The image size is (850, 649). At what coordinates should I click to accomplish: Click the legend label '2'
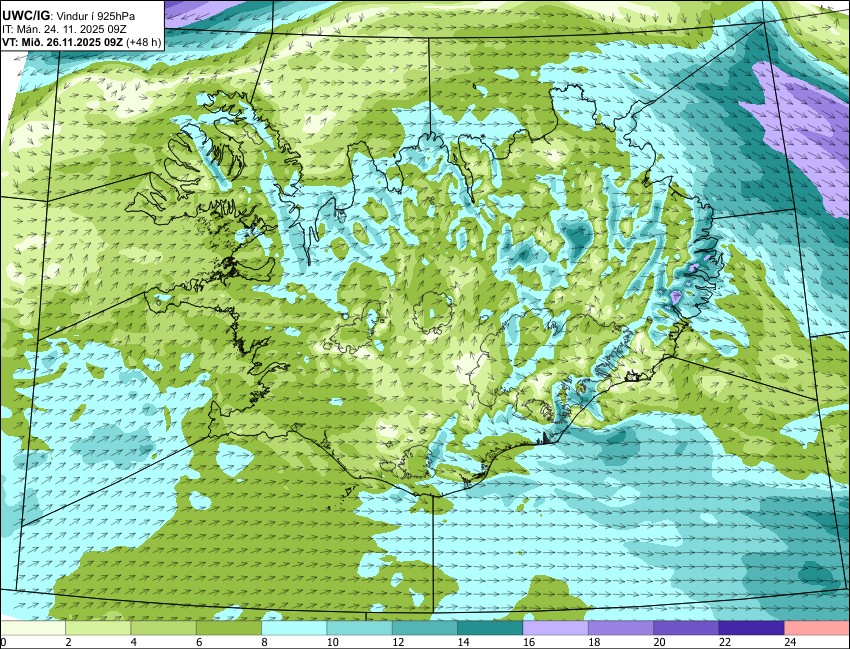(x=68, y=642)
